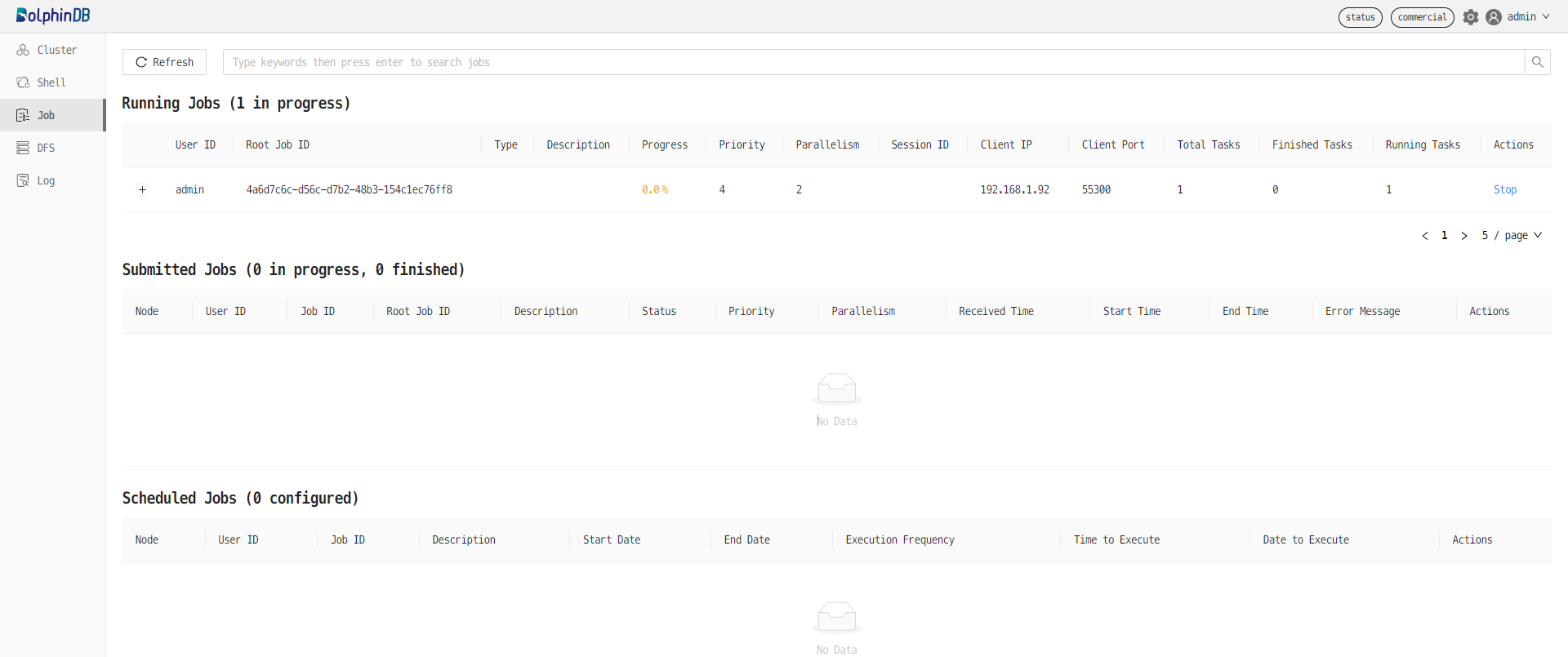Click the DolphinDB logo
Screen dimensions: 1568x657
(53, 16)
